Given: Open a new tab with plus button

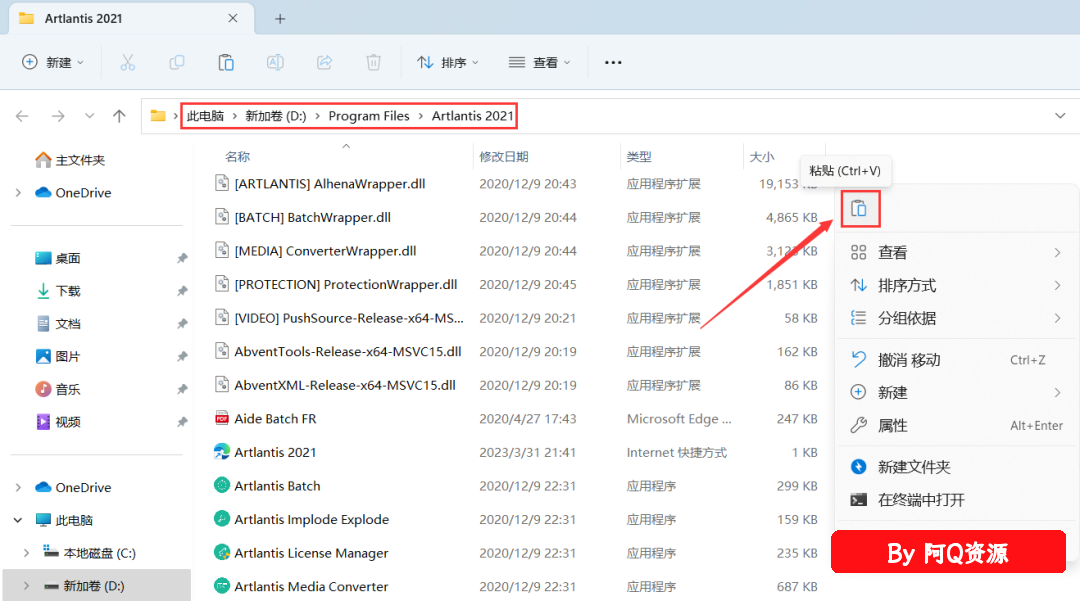Looking at the screenshot, I should pos(280,19).
